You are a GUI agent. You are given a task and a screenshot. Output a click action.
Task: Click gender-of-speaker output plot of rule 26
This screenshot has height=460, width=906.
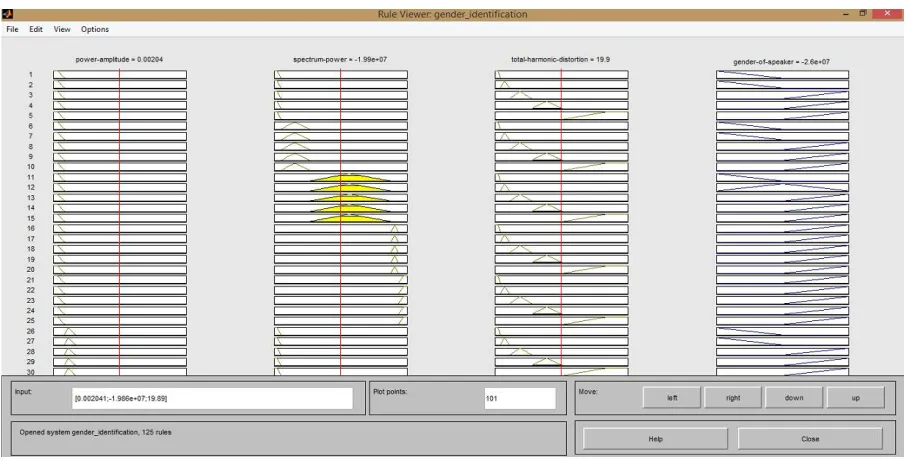782,332
